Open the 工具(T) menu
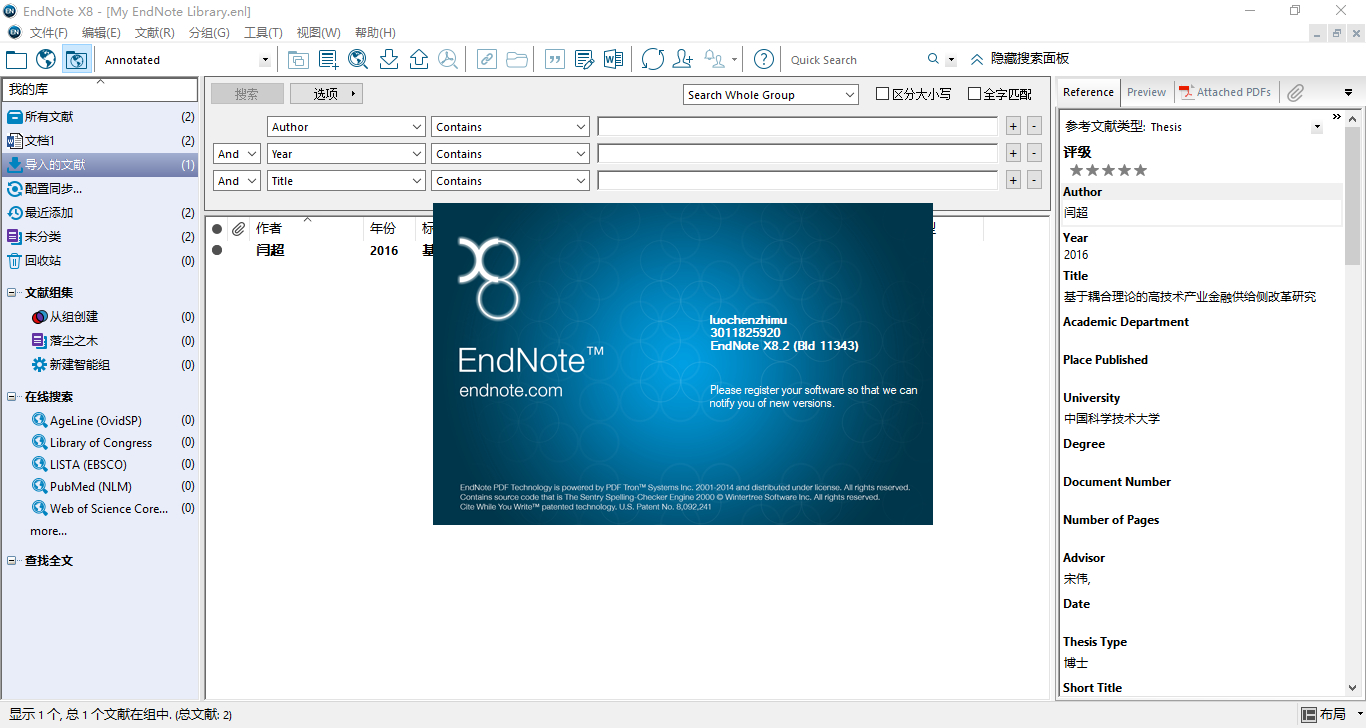1366x728 pixels. (x=263, y=33)
